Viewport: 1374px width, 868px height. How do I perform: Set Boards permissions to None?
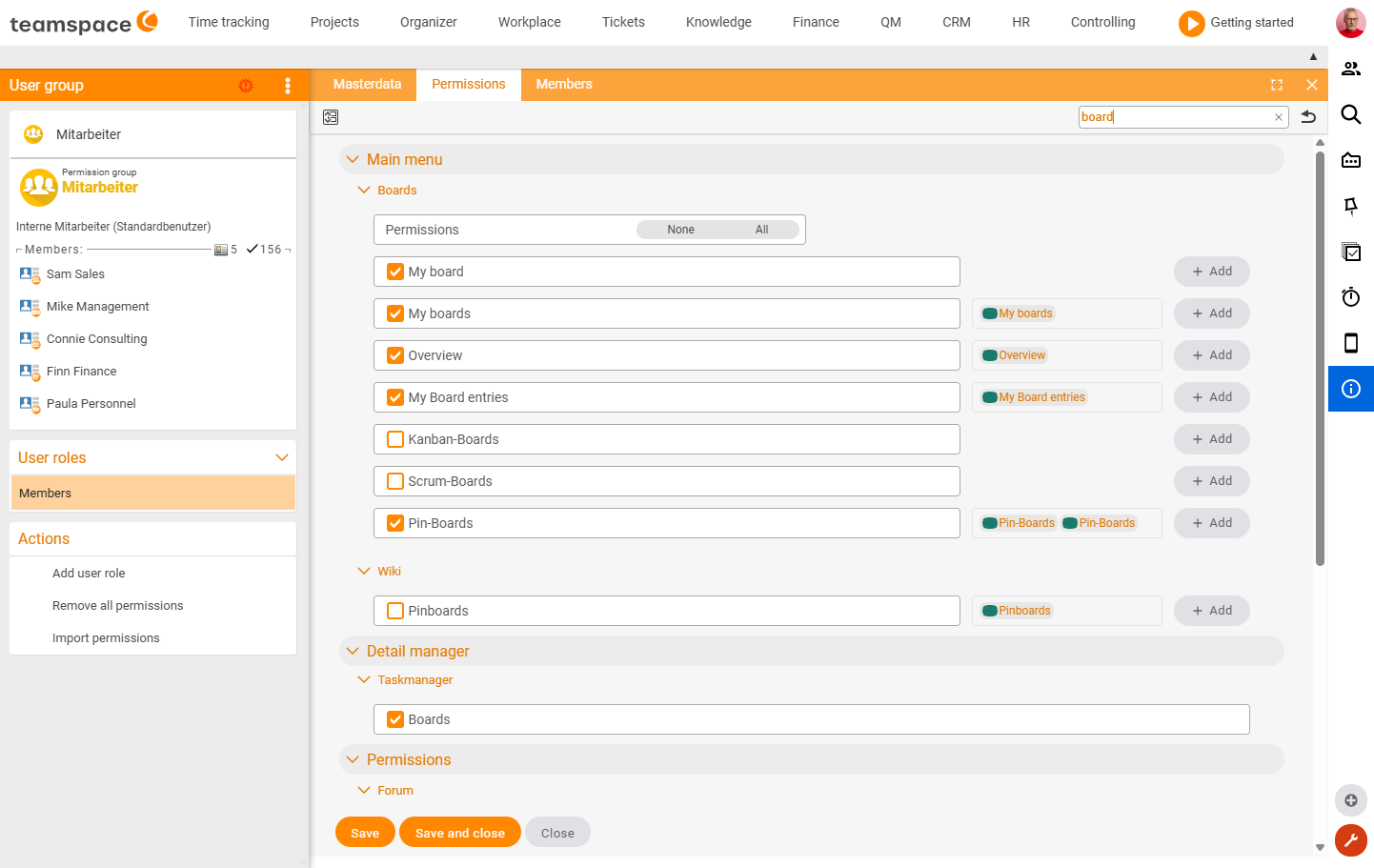pyautogui.click(x=680, y=230)
